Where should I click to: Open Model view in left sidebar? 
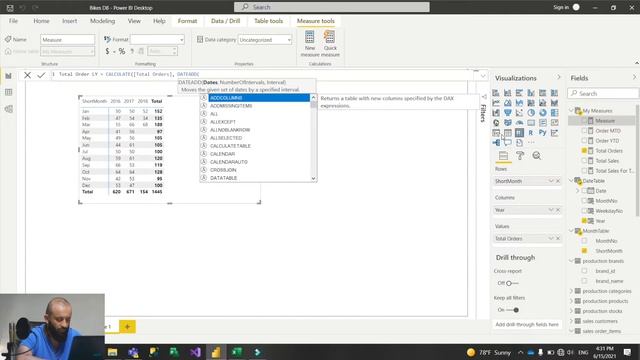click(9, 109)
